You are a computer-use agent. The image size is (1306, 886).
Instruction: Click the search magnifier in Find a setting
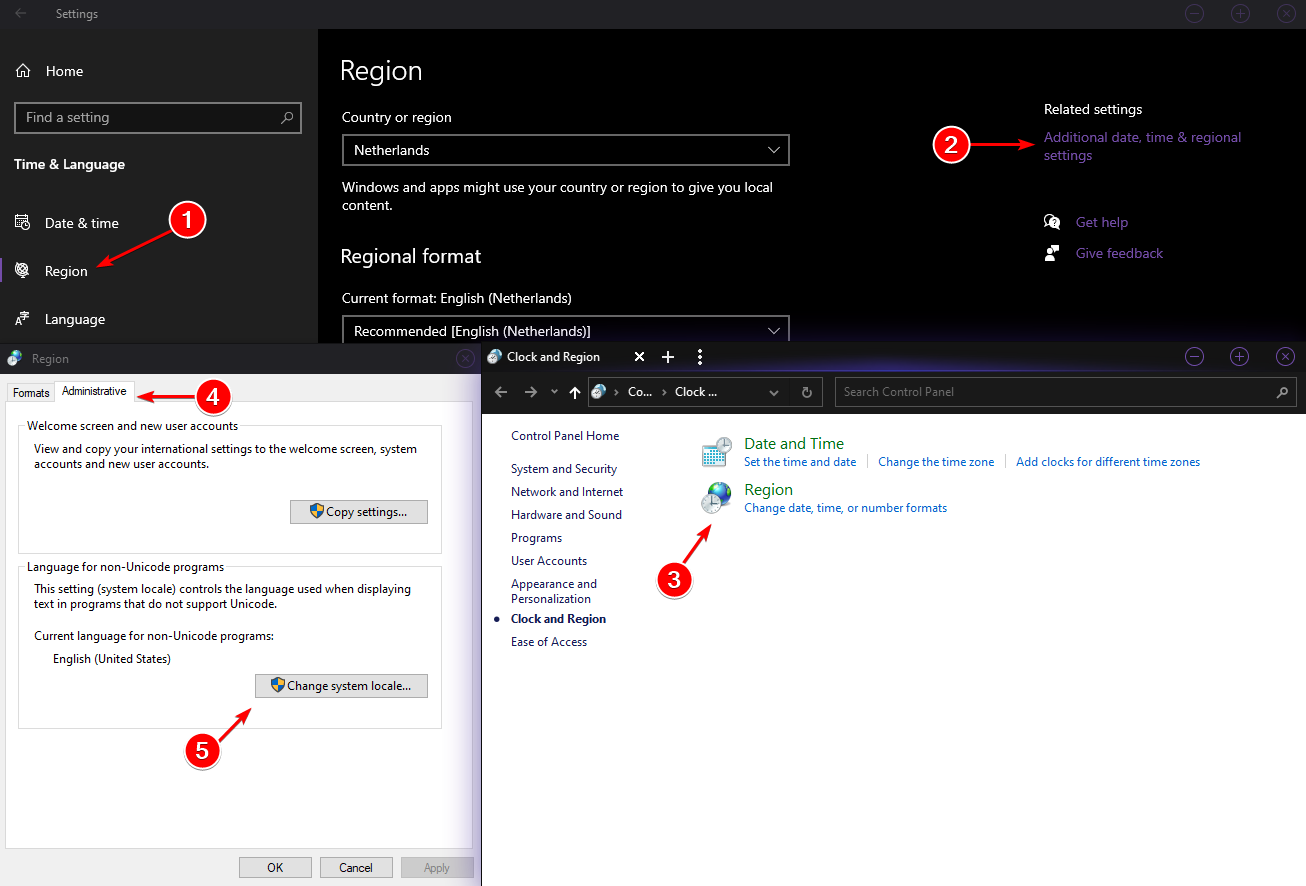tap(287, 117)
